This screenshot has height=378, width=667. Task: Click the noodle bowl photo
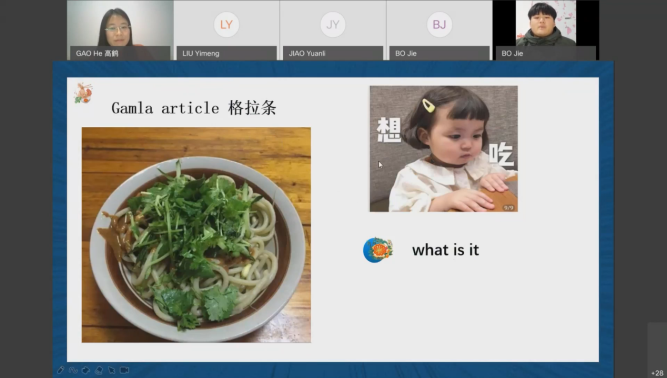click(x=196, y=235)
